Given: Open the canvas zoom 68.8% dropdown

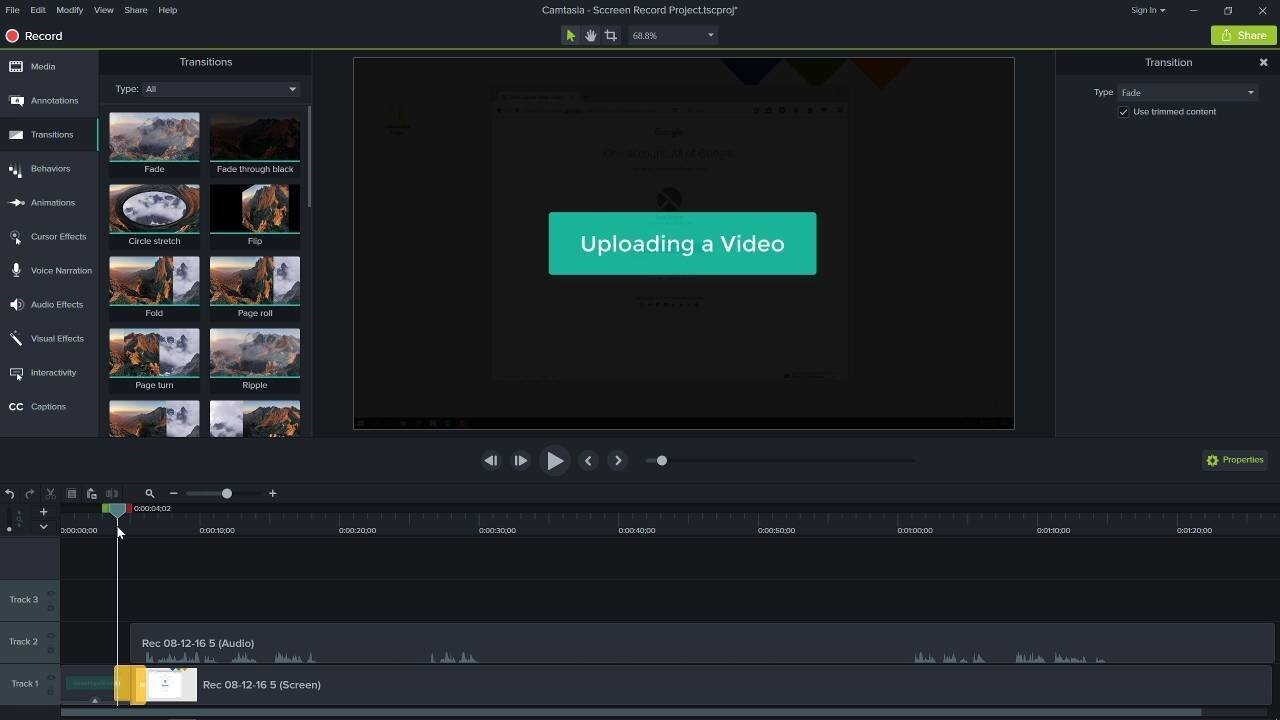Looking at the screenshot, I should pyautogui.click(x=672, y=35).
